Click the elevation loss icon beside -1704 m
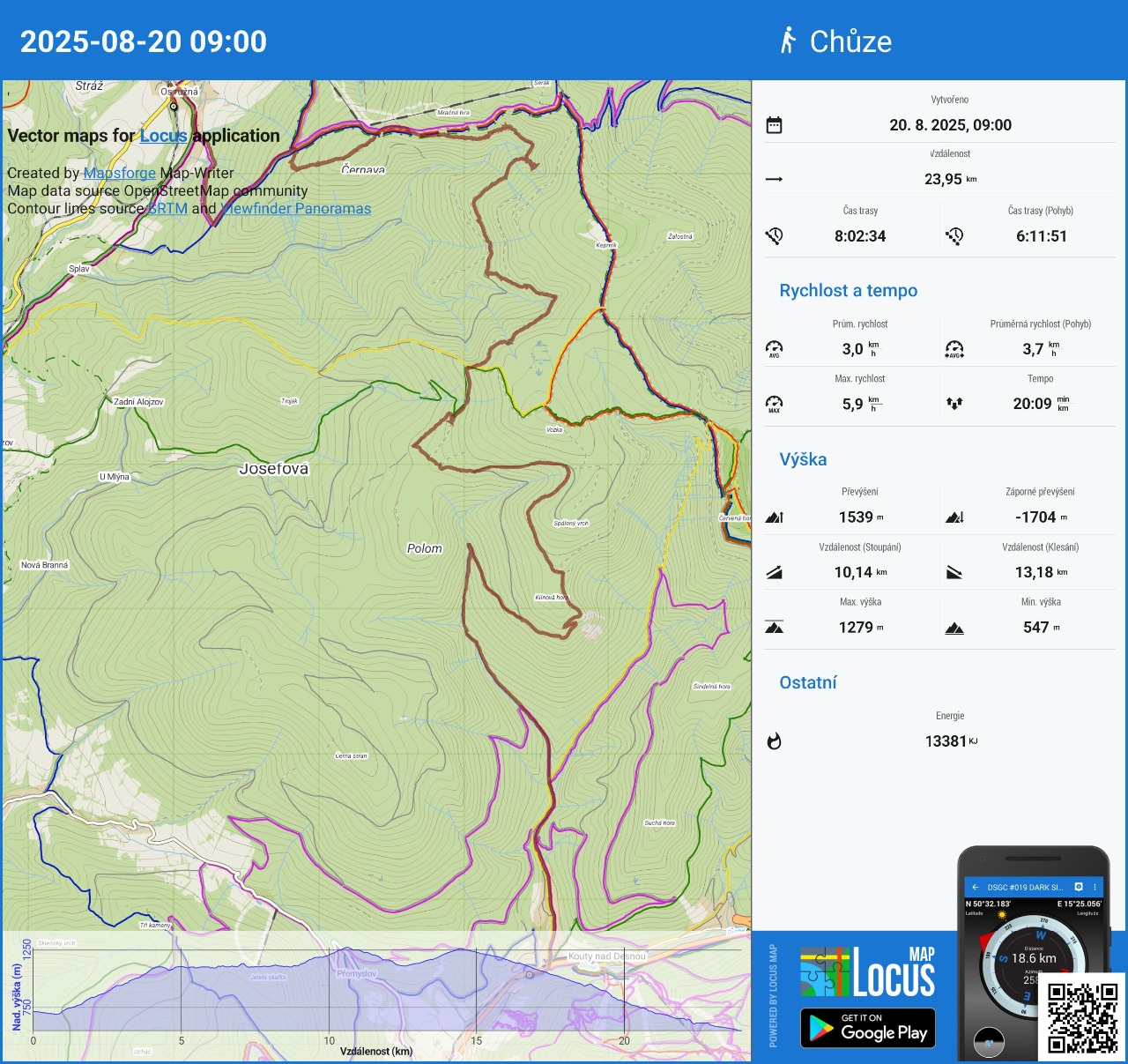 coord(954,517)
